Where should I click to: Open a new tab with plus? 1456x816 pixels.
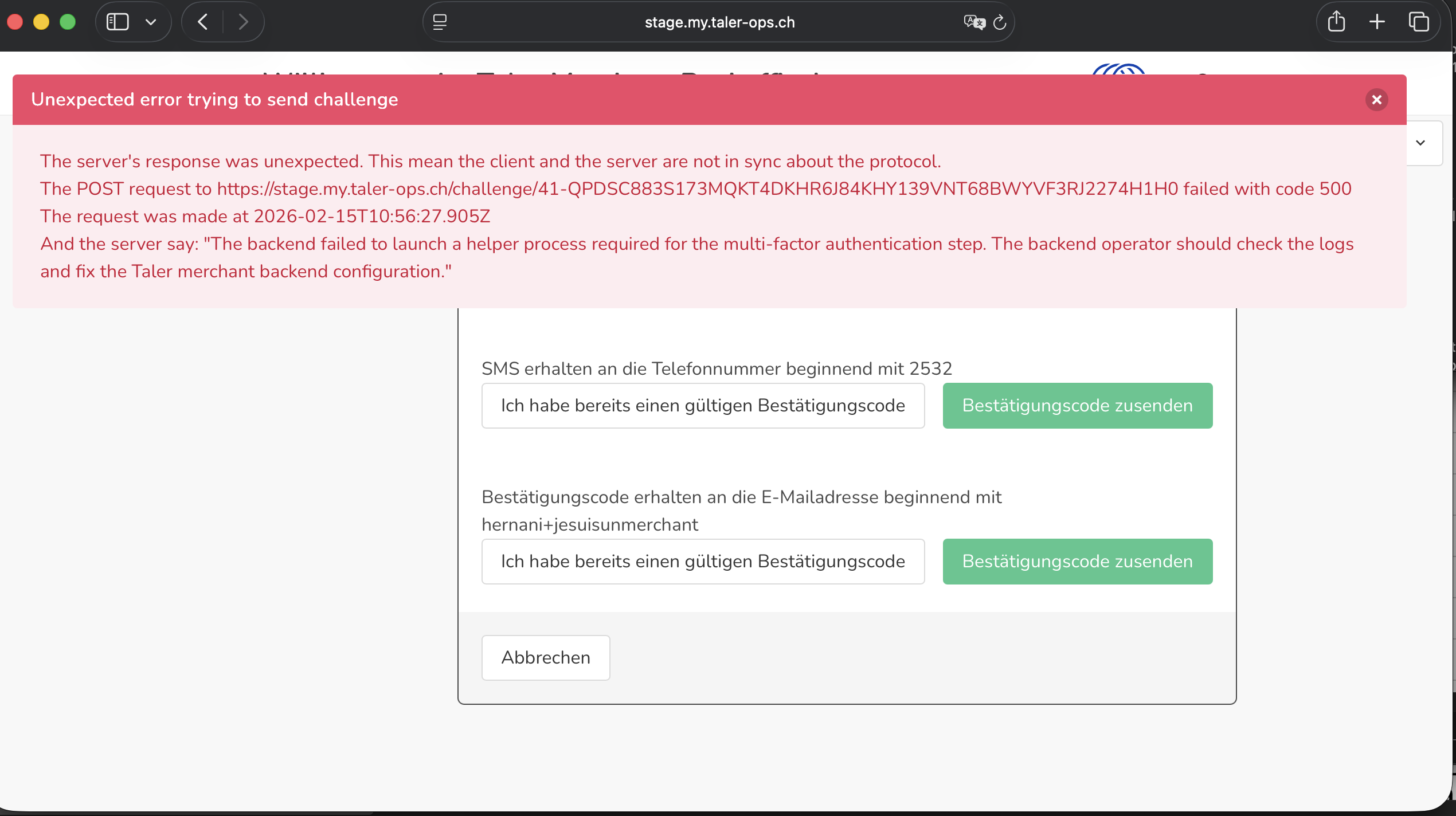1377,22
